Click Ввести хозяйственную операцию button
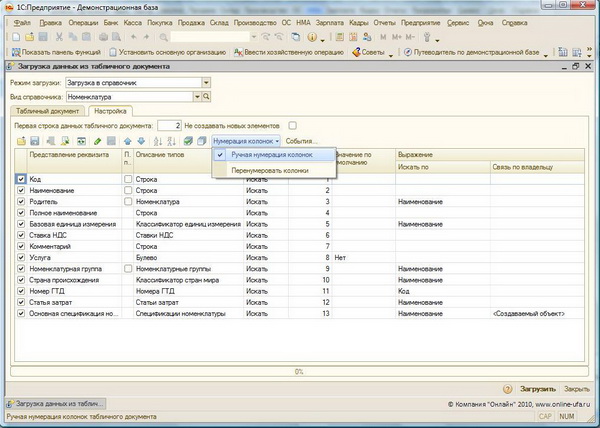600x428 pixels. (x=289, y=52)
